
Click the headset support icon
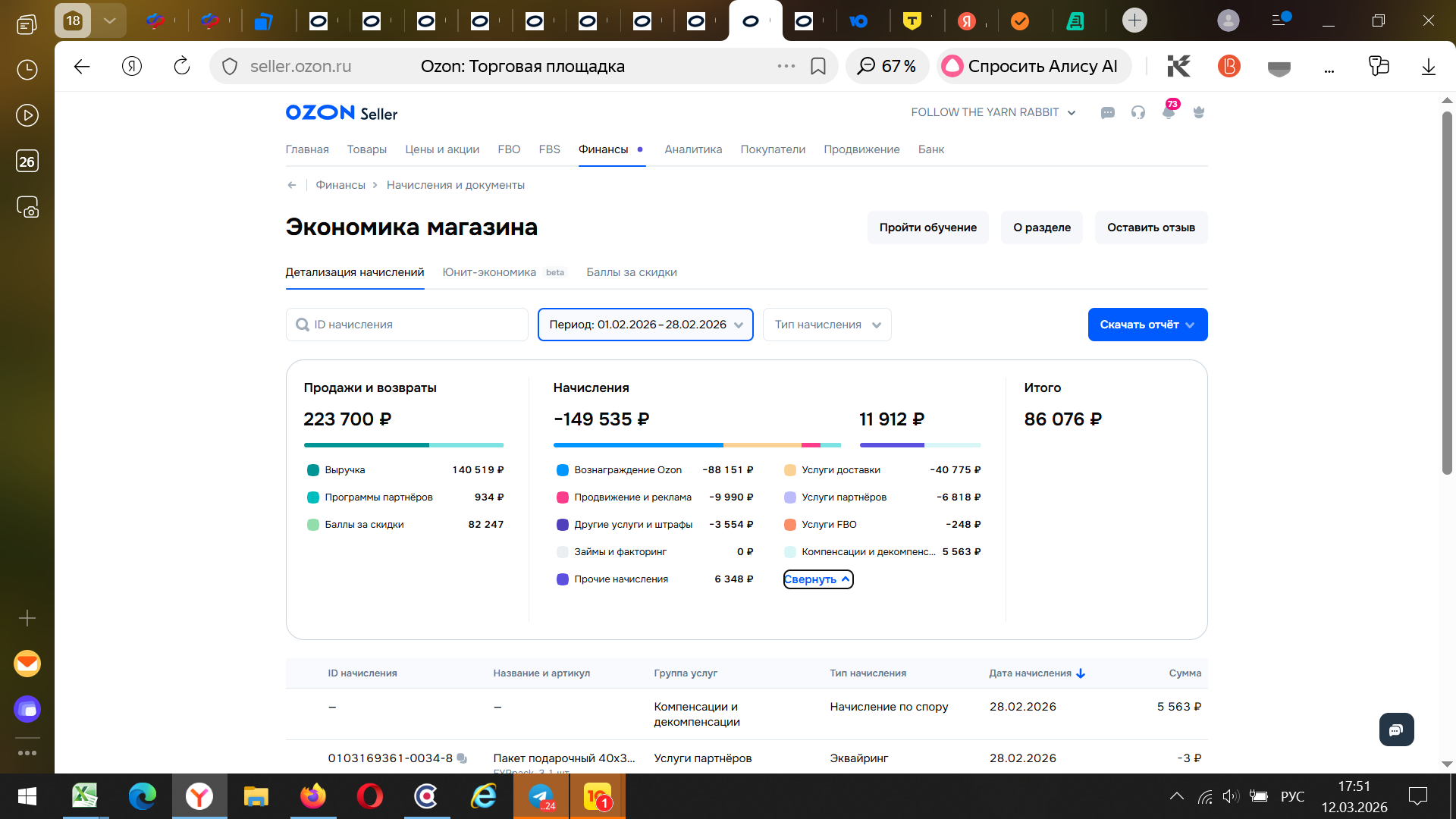coord(1138,113)
